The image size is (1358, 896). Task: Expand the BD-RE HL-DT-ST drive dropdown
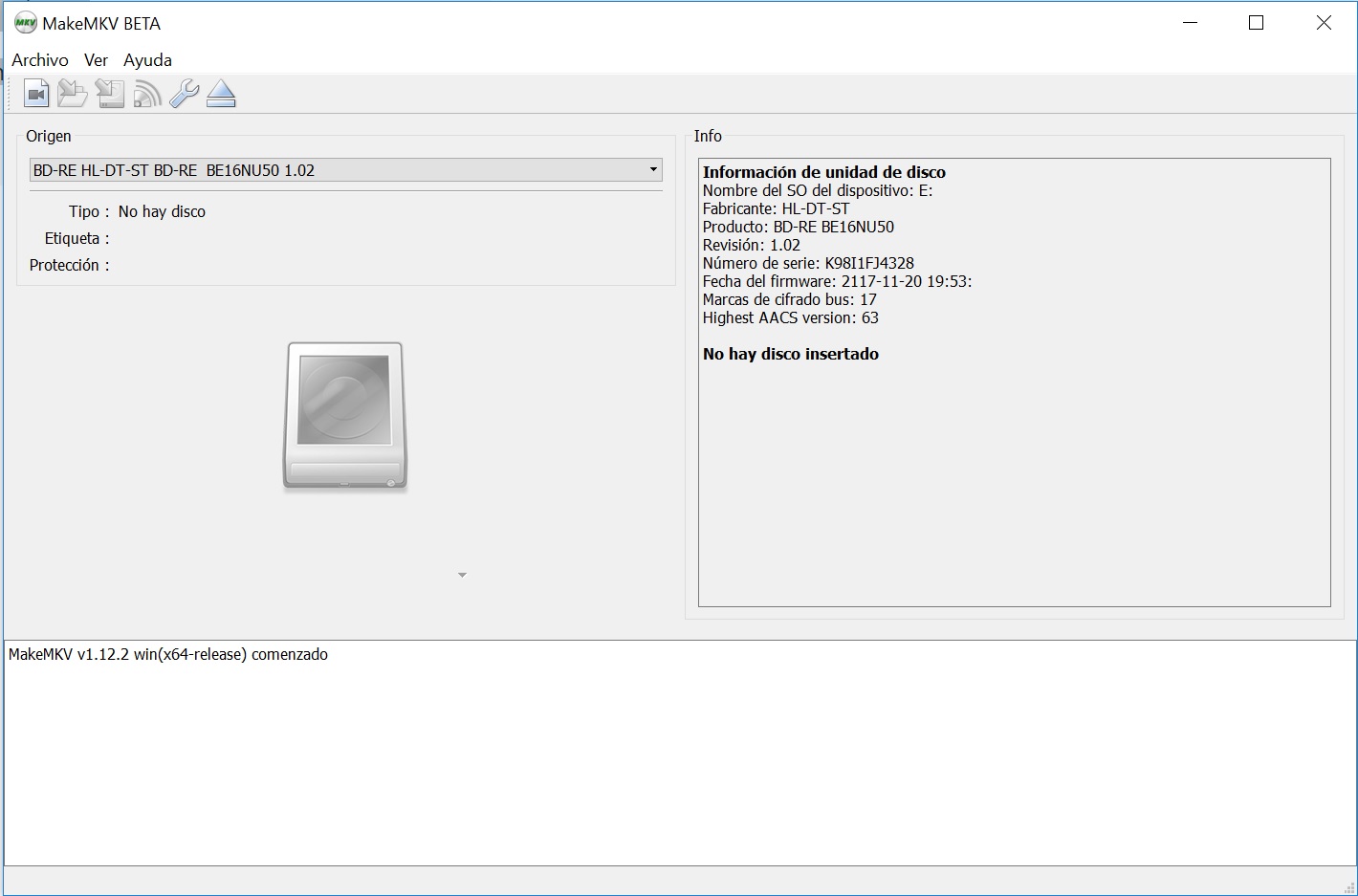click(x=346, y=170)
